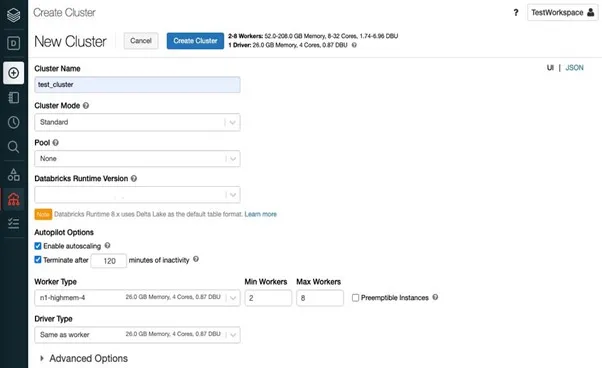Open the Cluster Mode Standard dropdown

pyautogui.click(x=137, y=122)
